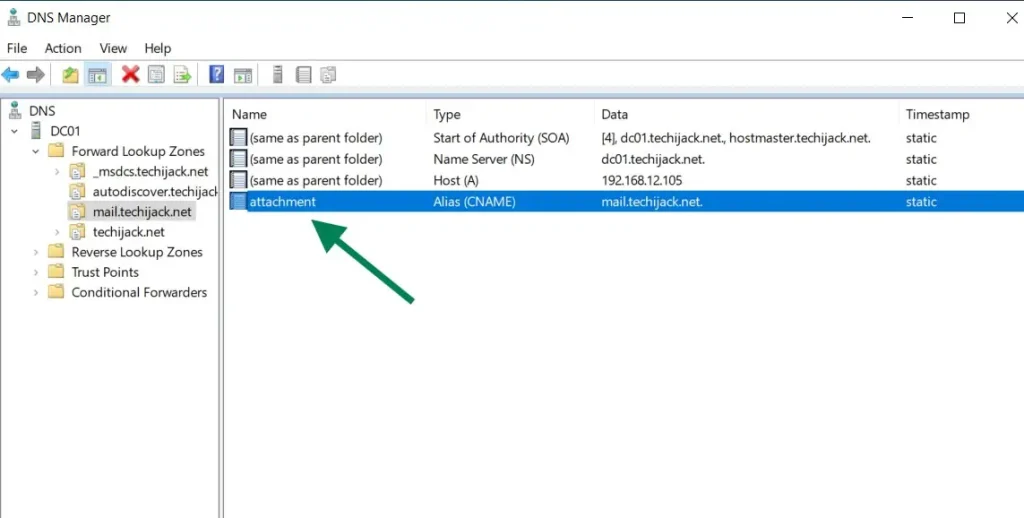This screenshot has height=518, width=1024.
Task: Click the Host (A) record row icon
Action: (238, 180)
